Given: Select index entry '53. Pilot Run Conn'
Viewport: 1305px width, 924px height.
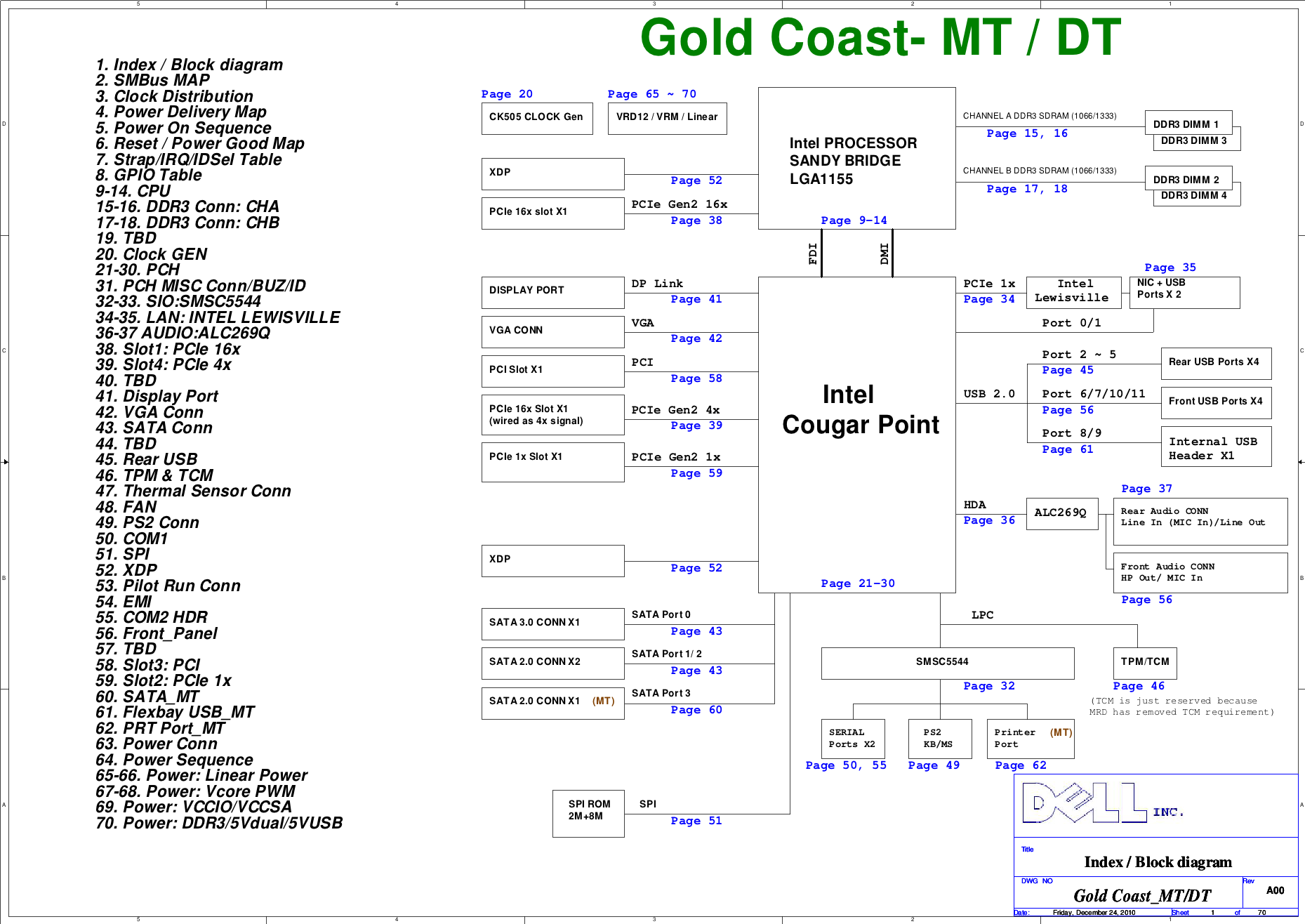Looking at the screenshot, I should pyautogui.click(x=168, y=586).
